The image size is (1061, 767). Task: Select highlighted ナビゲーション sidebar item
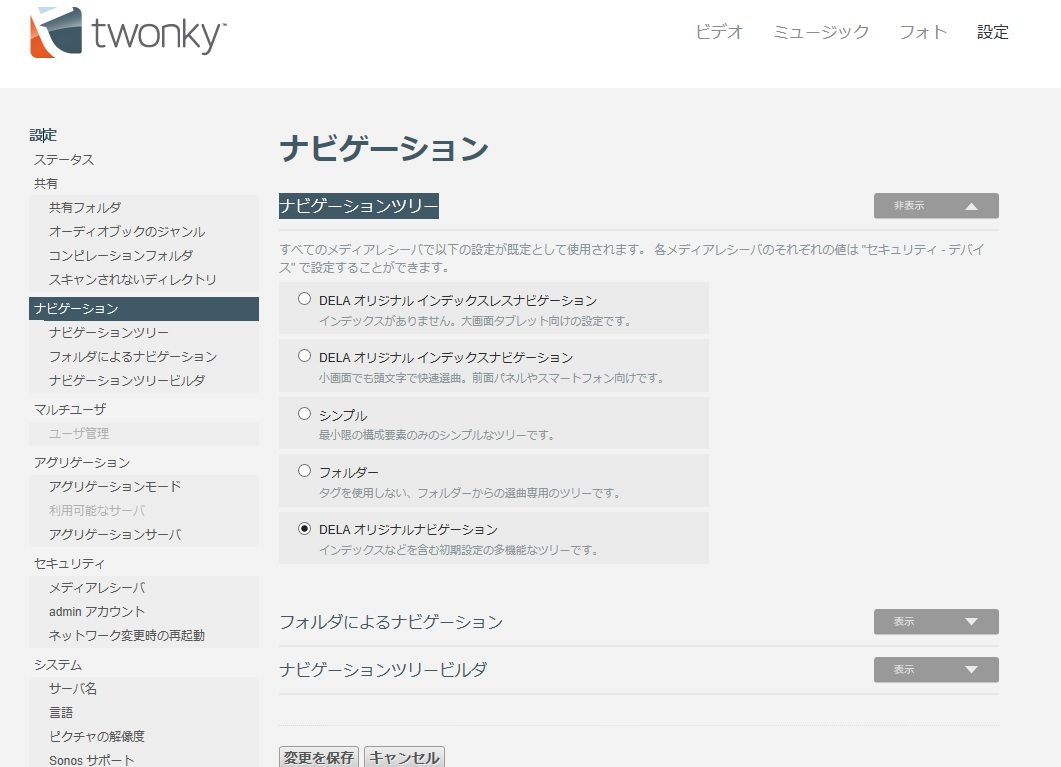coord(143,308)
